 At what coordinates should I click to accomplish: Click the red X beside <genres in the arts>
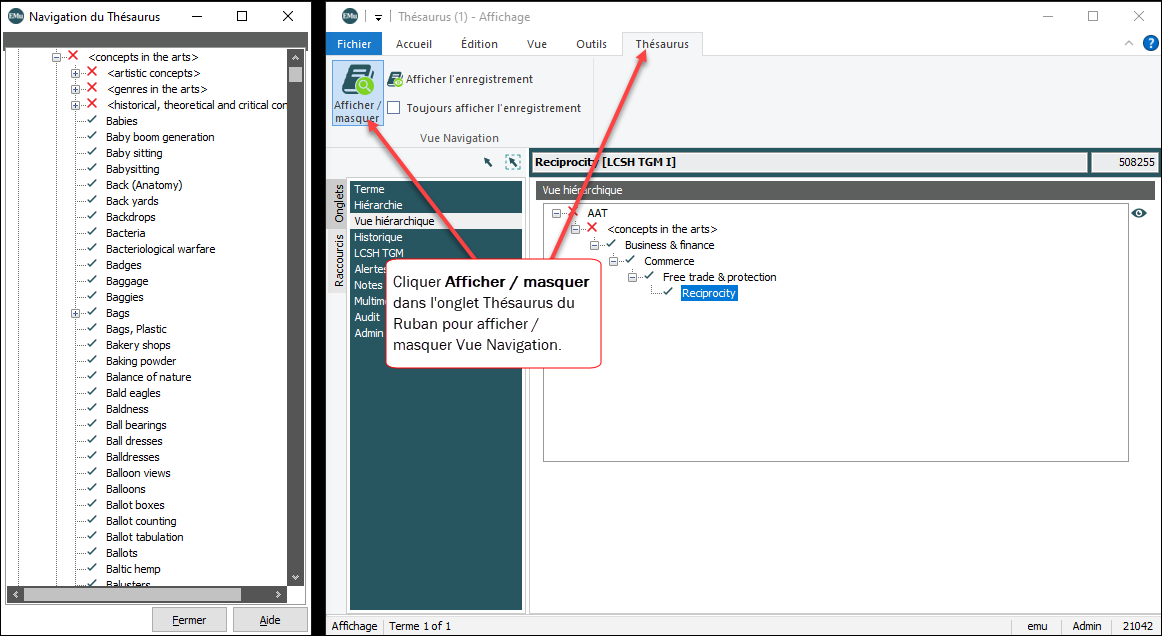point(92,89)
